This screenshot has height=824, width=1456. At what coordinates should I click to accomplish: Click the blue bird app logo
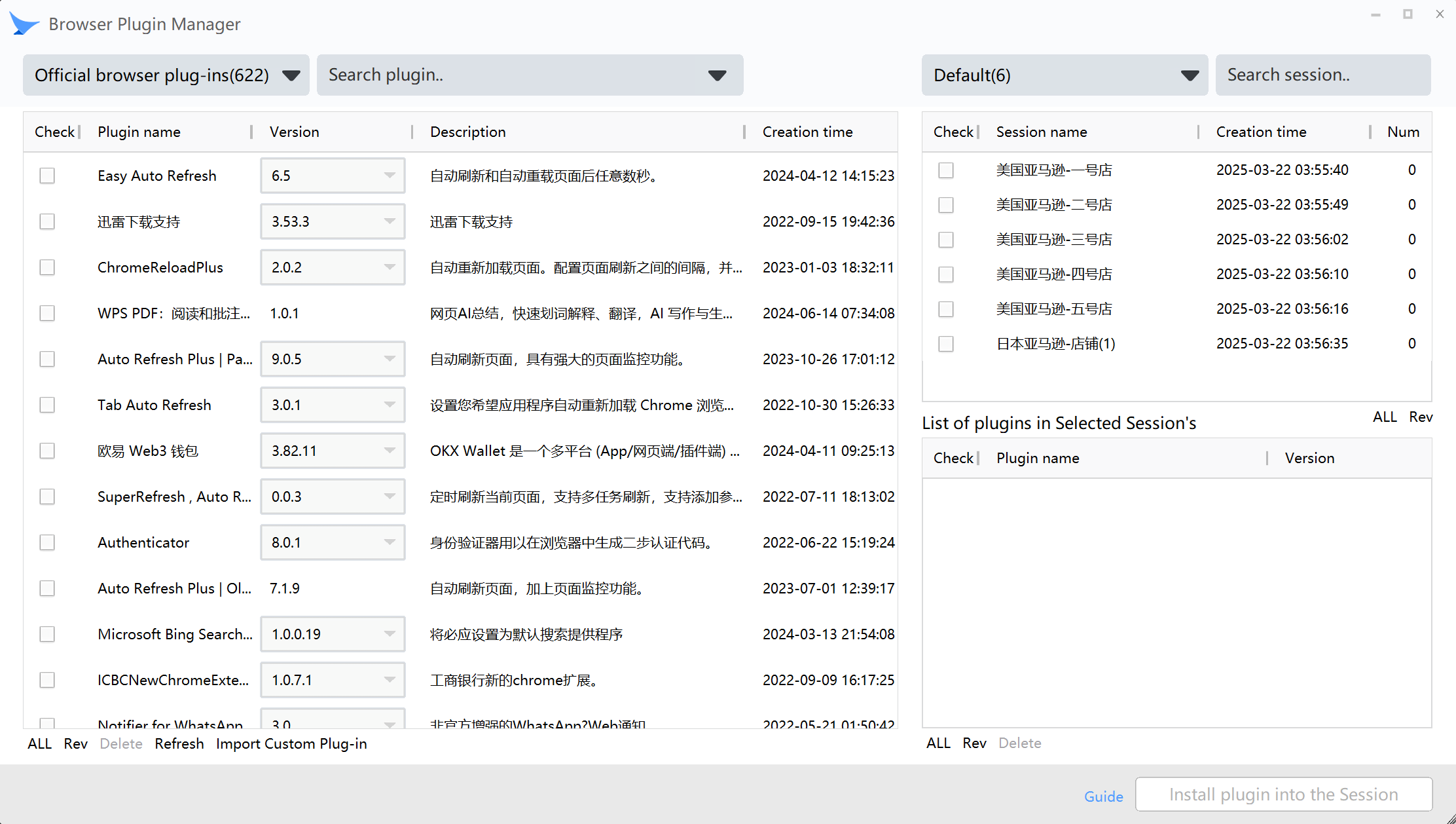[x=25, y=24]
